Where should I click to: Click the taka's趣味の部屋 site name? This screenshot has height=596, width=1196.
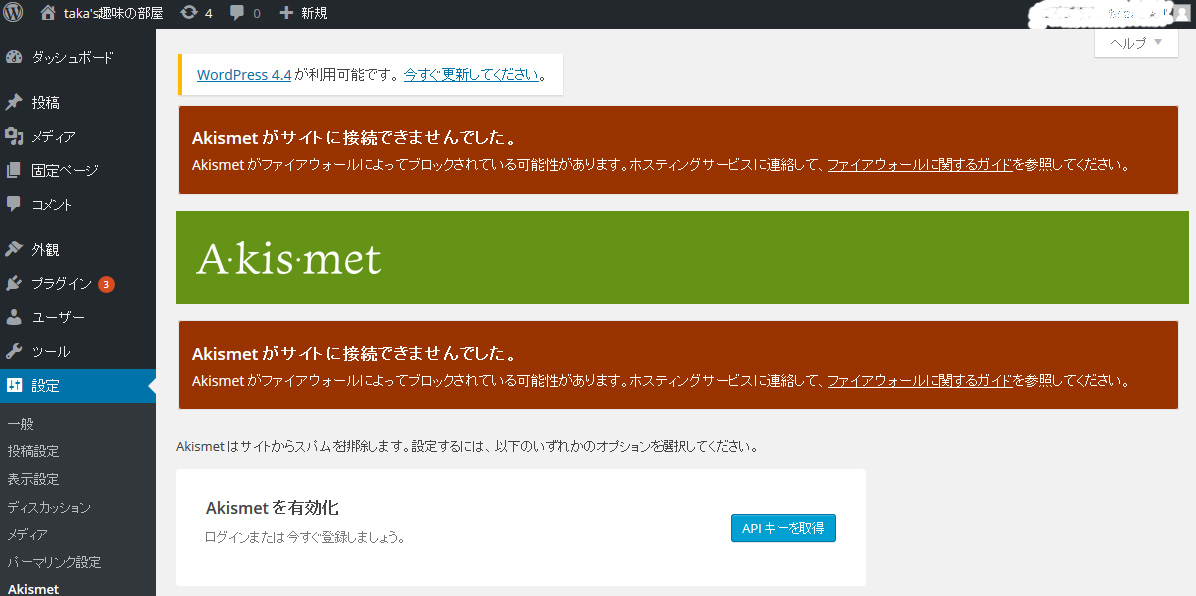[114, 13]
